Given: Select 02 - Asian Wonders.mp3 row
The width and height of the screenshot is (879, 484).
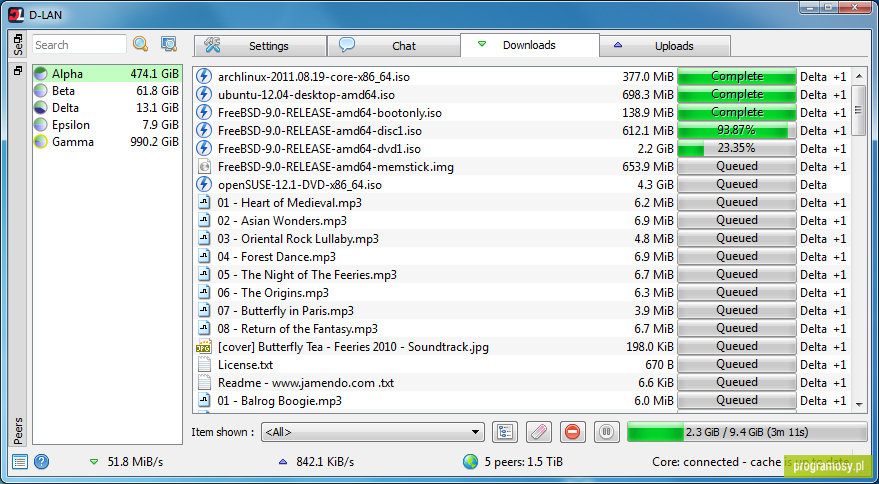Looking at the screenshot, I should tap(521, 220).
